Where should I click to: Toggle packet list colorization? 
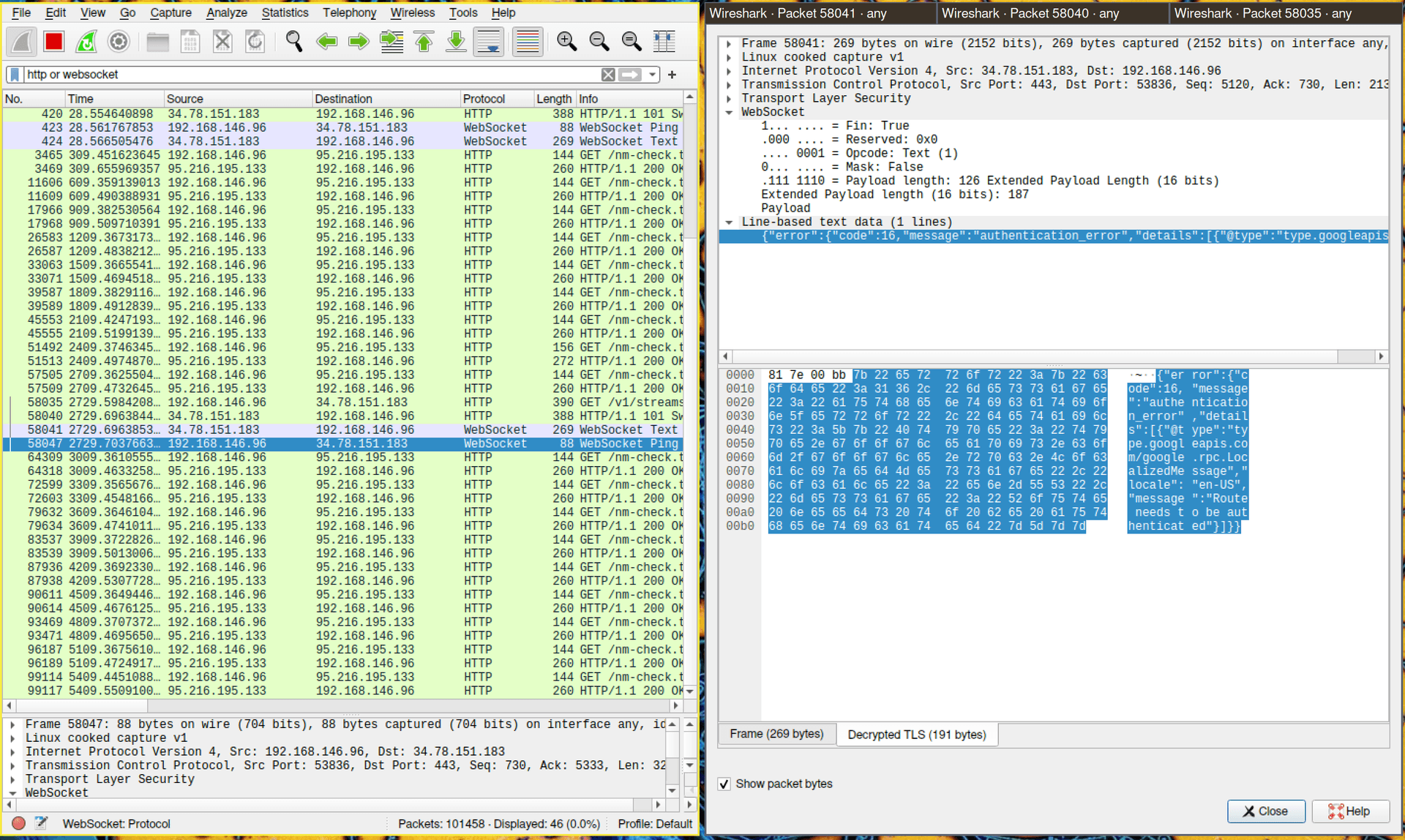tap(528, 42)
